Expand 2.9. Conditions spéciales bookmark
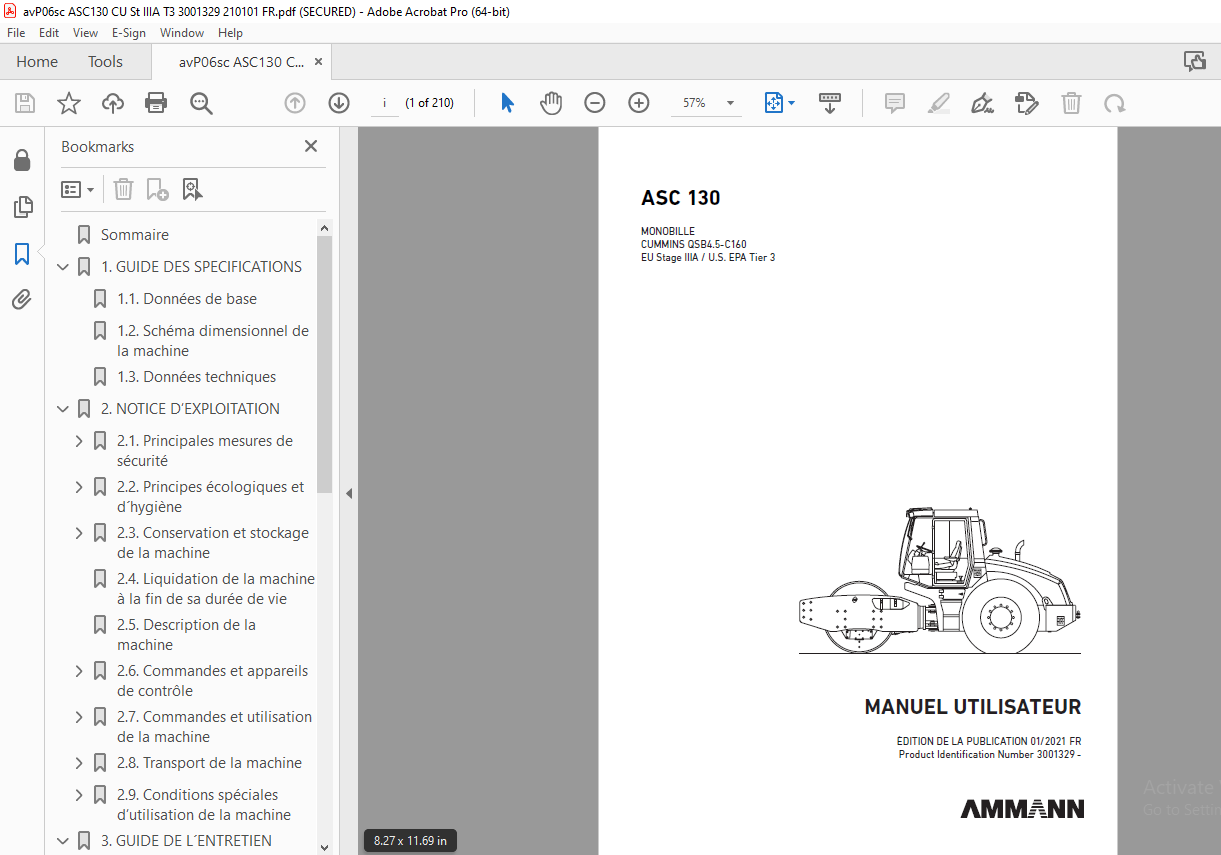 [79, 795]
